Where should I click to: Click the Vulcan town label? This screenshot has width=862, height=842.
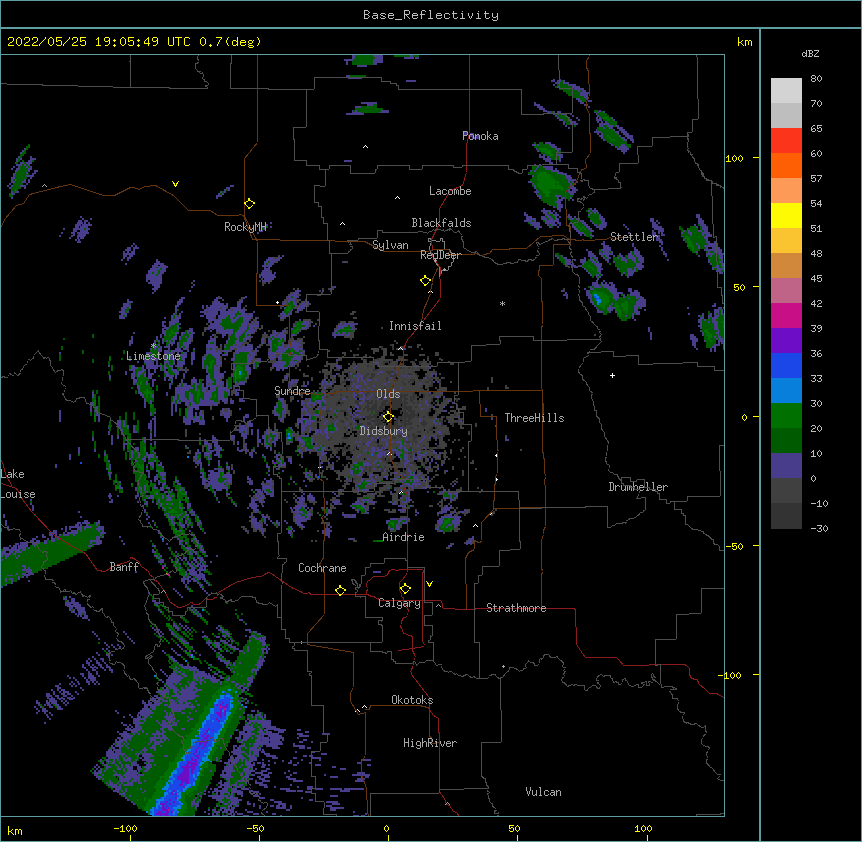[543, 792]
